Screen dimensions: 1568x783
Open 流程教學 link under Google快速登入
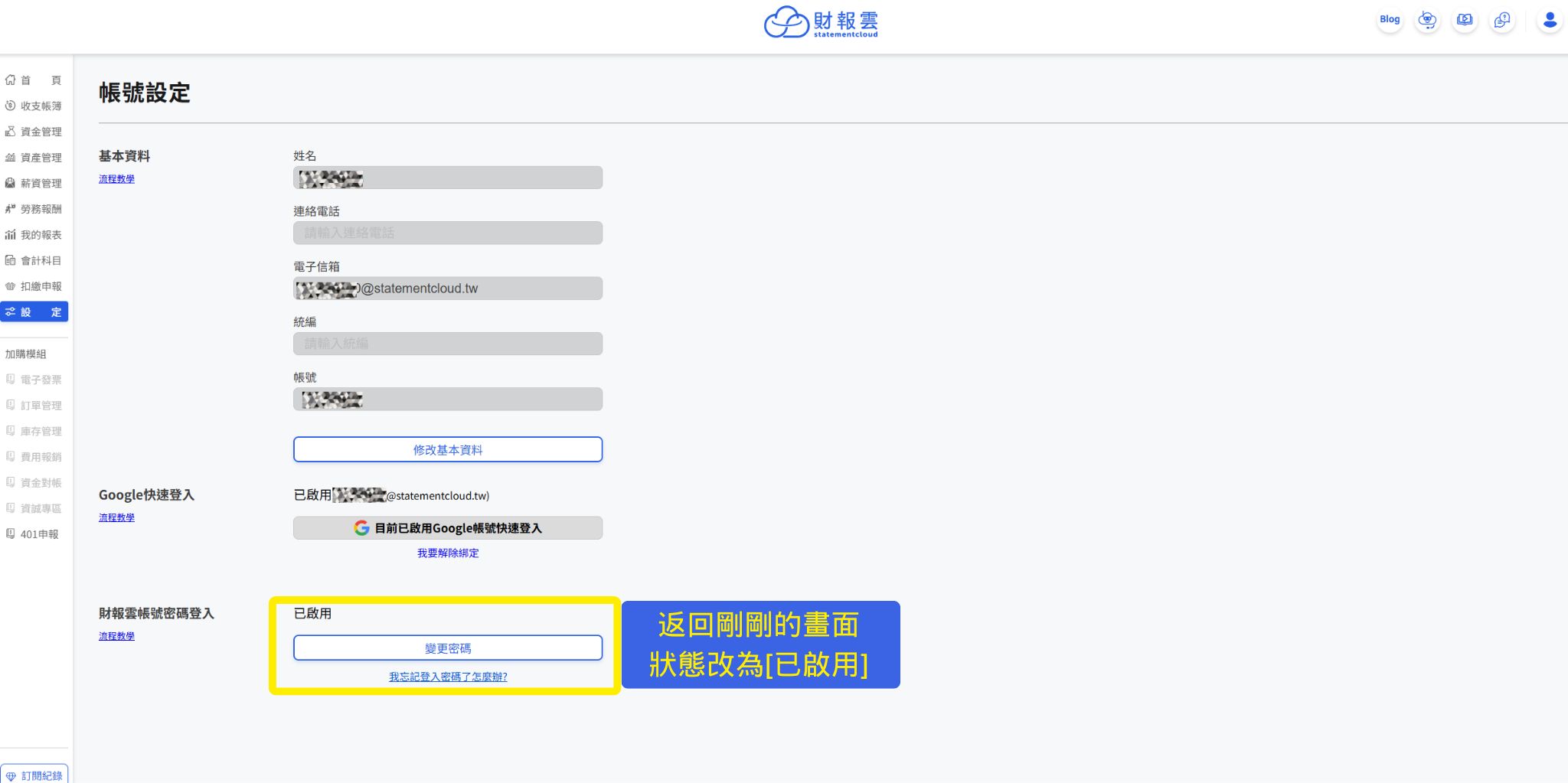[x=116, y=518]
